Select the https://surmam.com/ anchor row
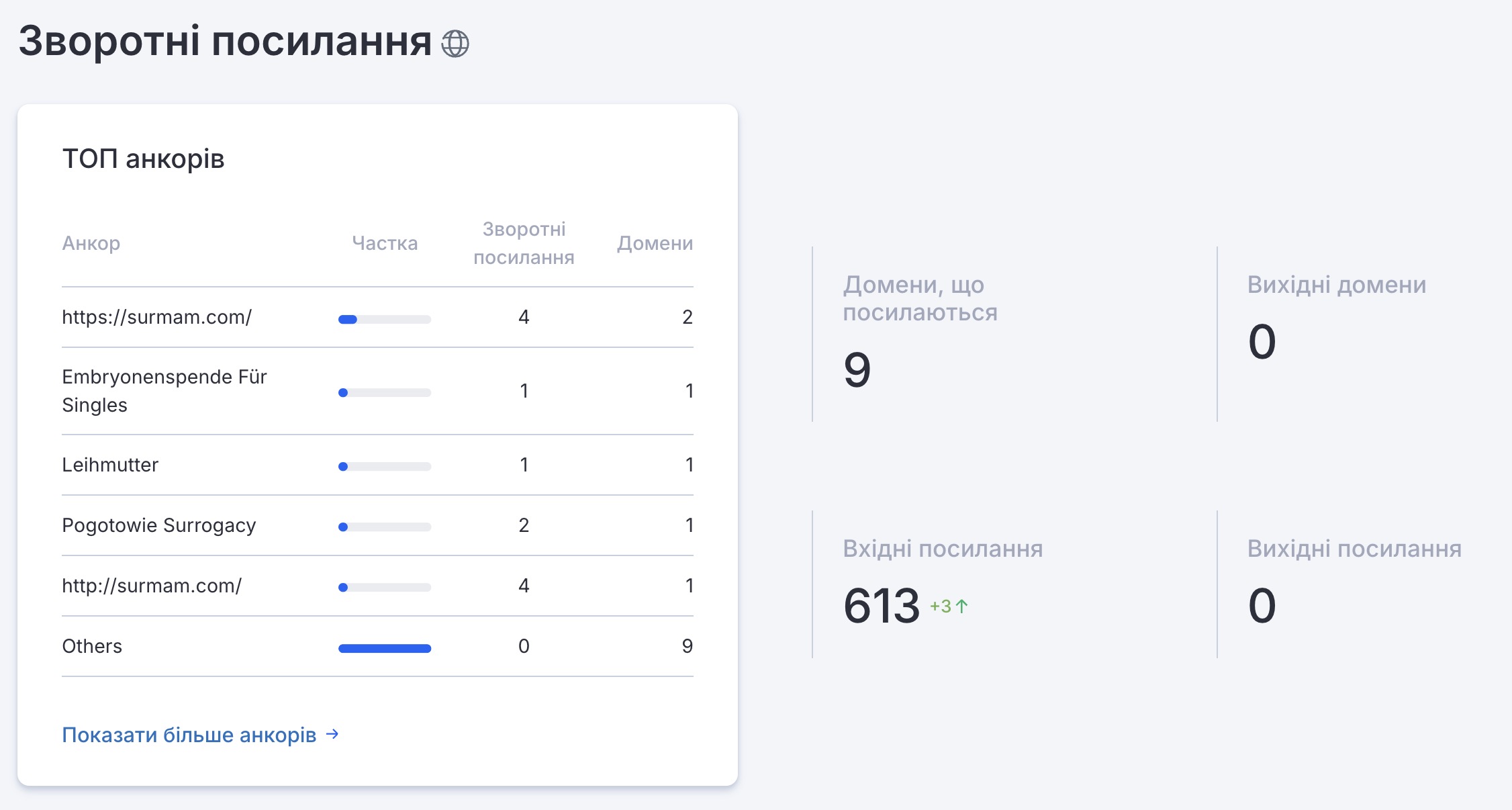The image size is (1512, 810). 156,317
